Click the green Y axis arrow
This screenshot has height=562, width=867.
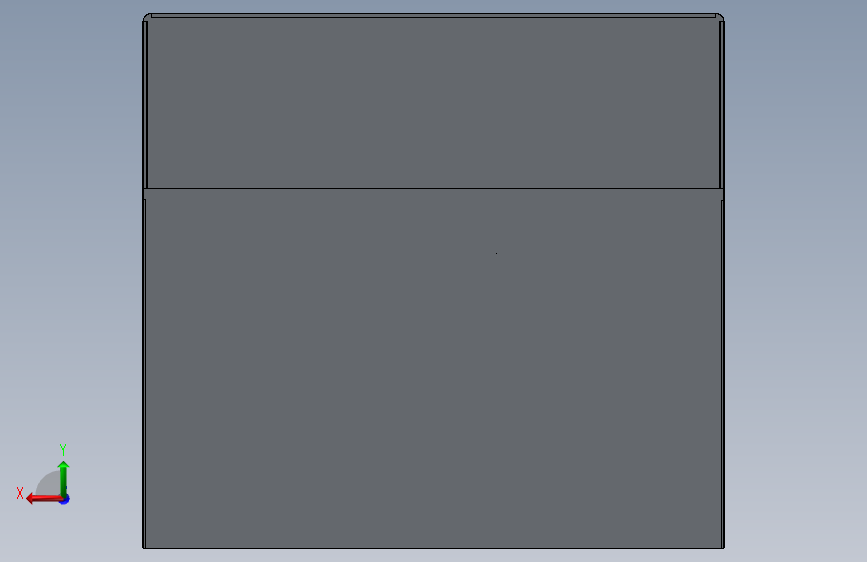pyautogui.click(x=64, y=479)
